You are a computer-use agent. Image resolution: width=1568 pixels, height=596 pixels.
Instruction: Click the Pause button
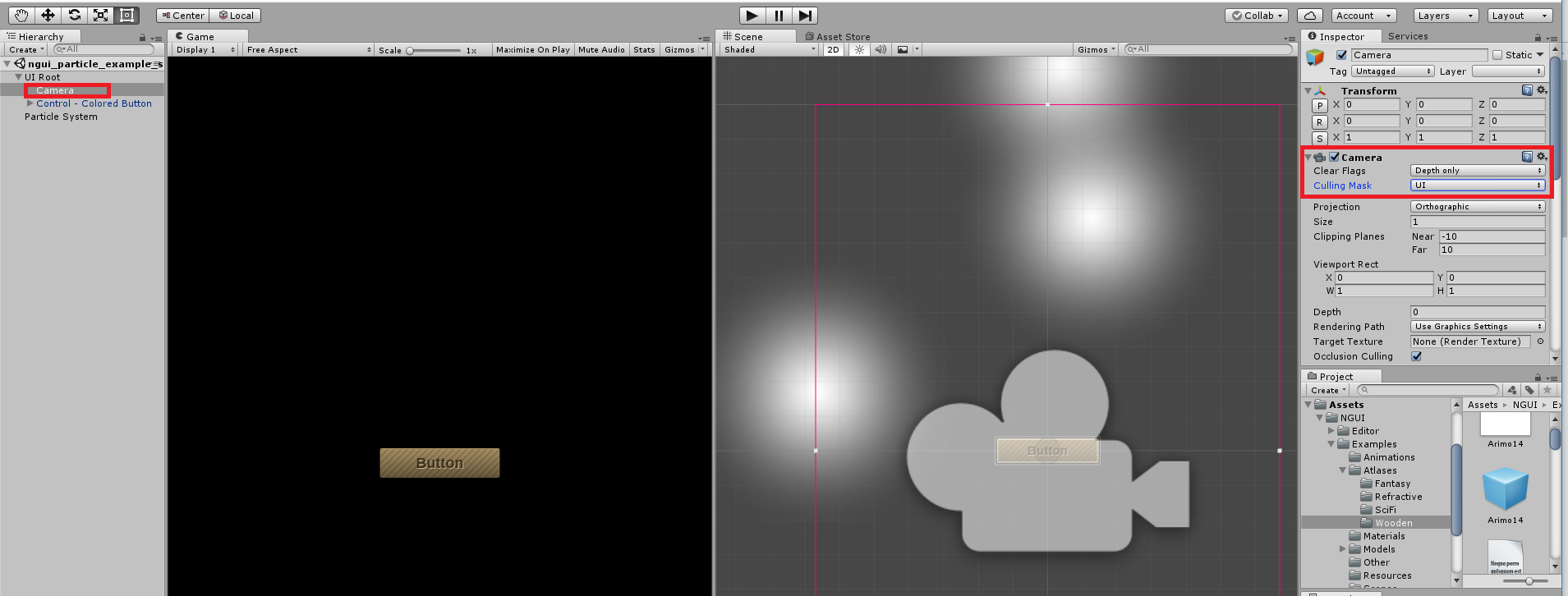pos(779,15)
